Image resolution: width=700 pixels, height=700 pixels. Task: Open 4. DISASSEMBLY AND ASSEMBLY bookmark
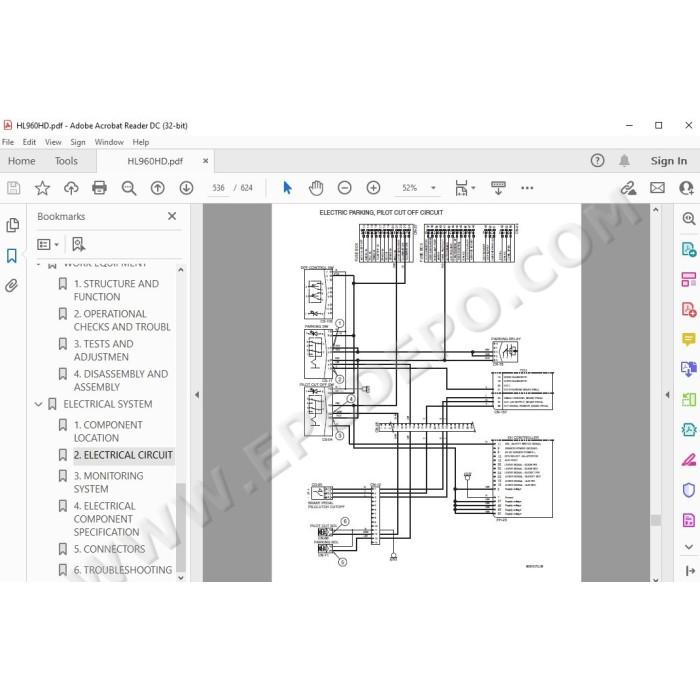[x=121, y=380]
